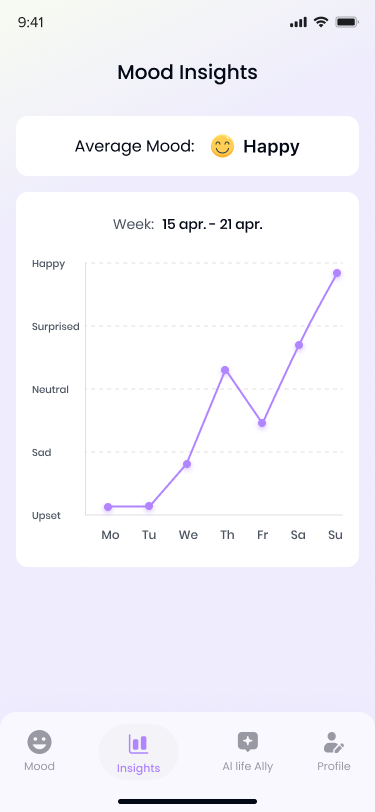The width and height of the screenshot is (375, 812).
Task: Select the week range 15 apr. - 21 apr.
Action: pos(212,225)
